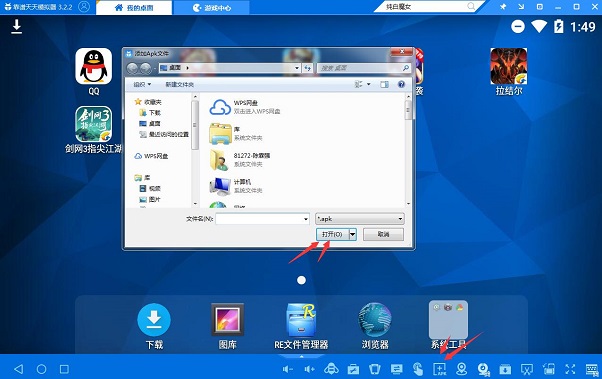Select 桌面 in the favorites sidebar

point(150,123)
